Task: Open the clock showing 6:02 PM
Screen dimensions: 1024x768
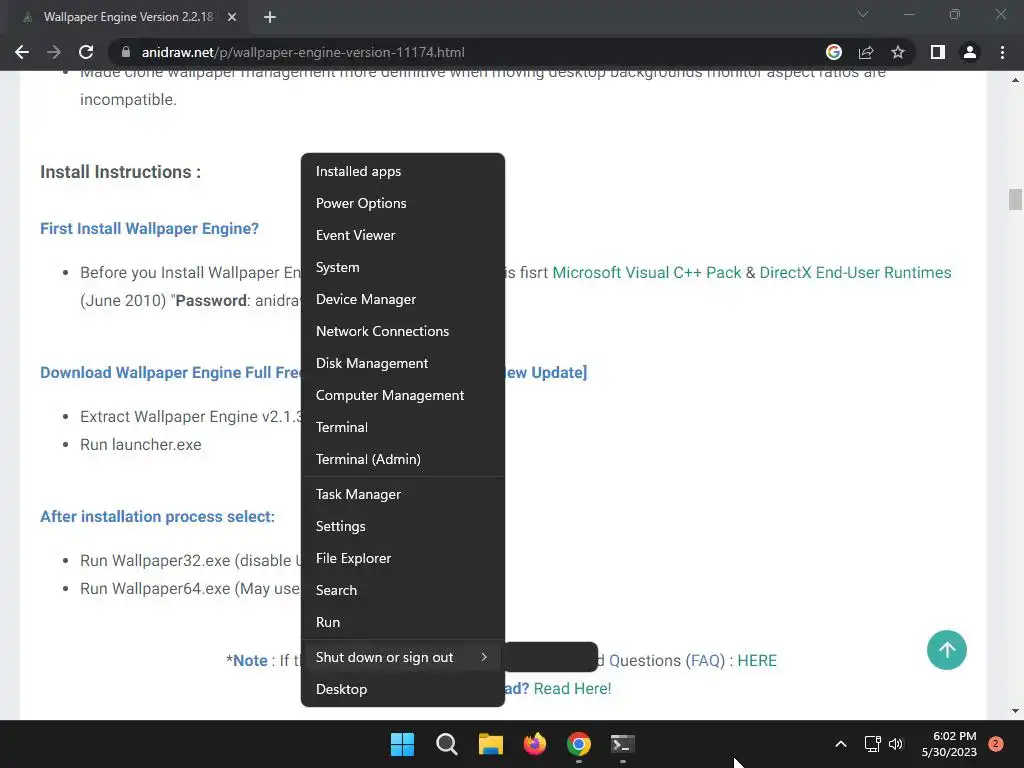Action: [949, 744]
